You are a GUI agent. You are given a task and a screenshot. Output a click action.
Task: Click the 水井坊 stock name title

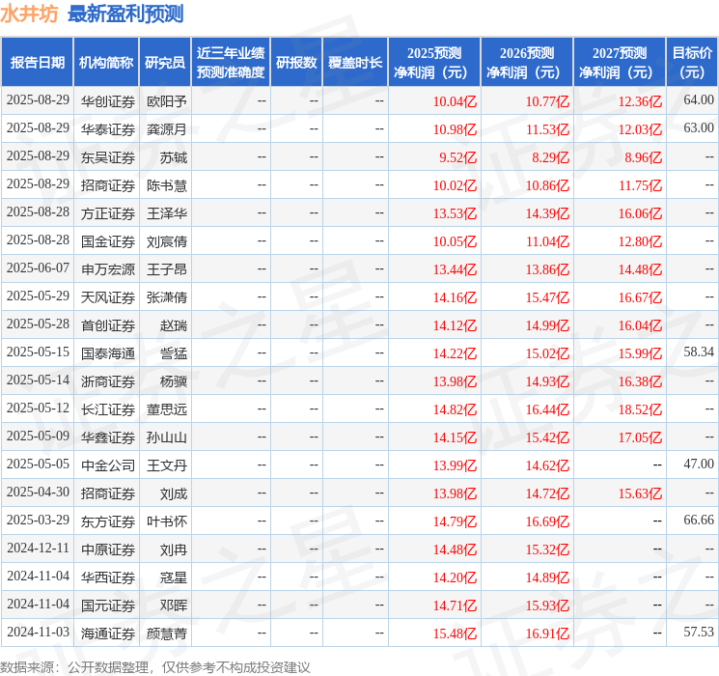(x=29, y=14)
